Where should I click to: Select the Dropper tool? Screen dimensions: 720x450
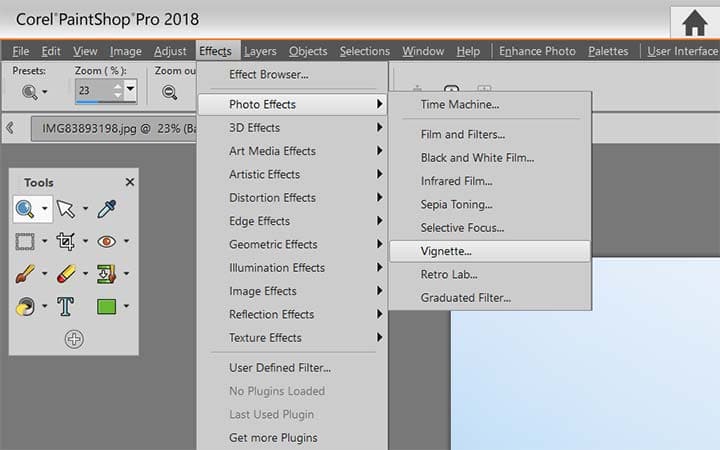tap(107, 209)
